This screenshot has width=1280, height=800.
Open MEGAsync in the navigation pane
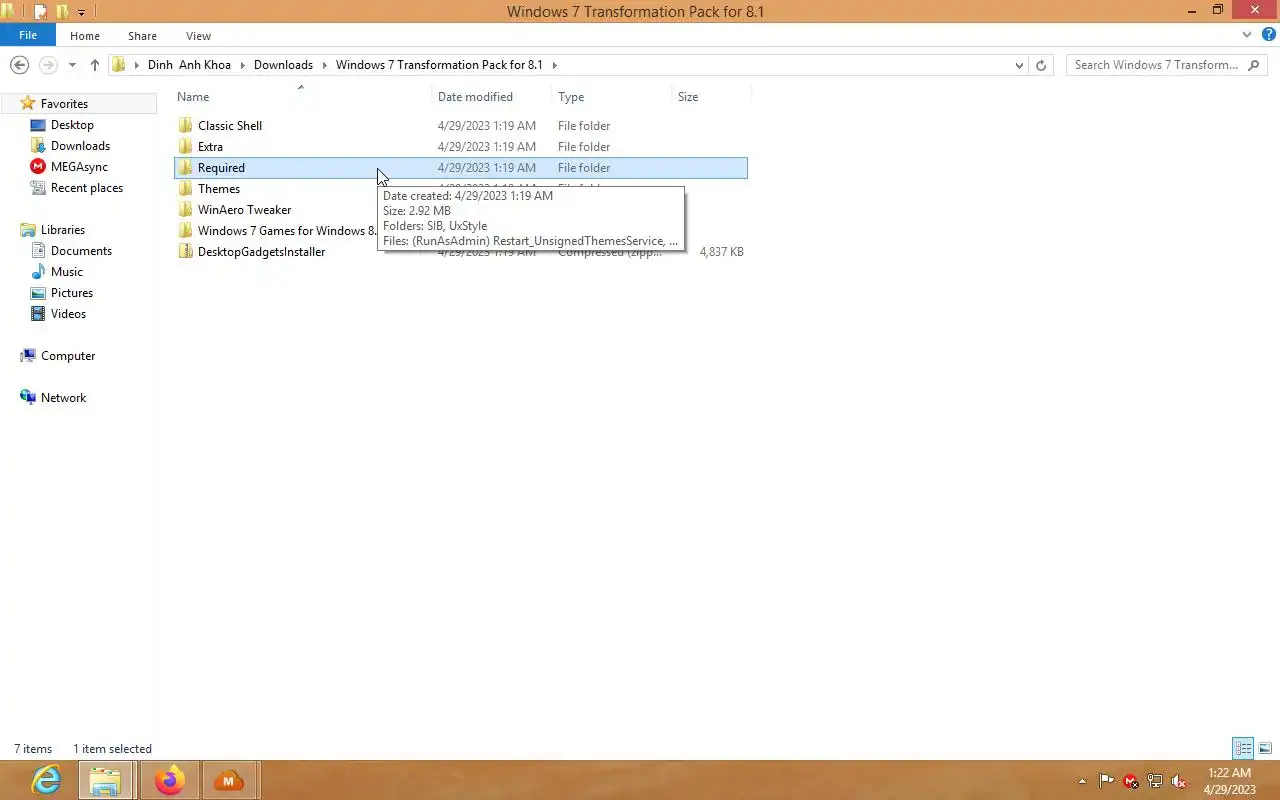point(79,167)
